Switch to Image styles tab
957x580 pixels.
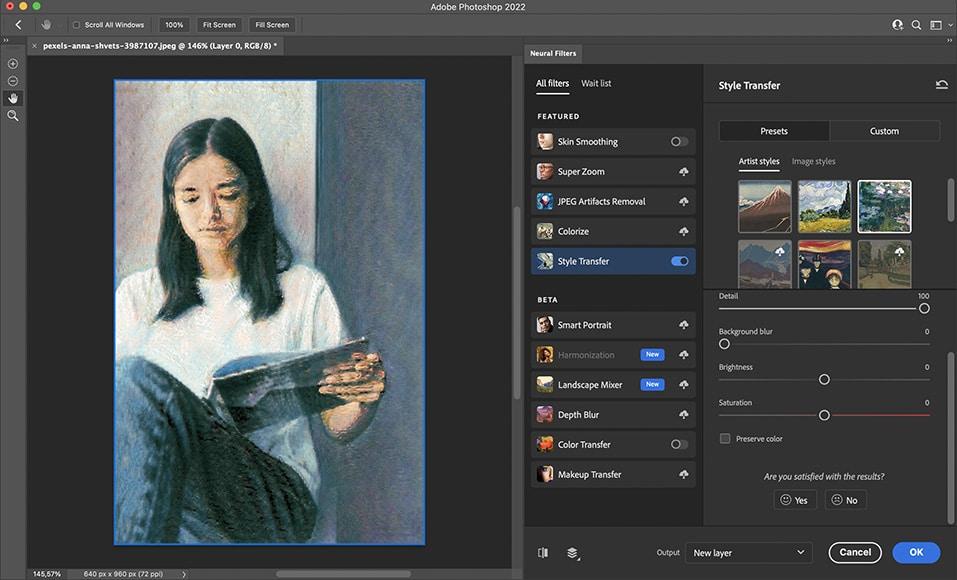pos(813,161)
